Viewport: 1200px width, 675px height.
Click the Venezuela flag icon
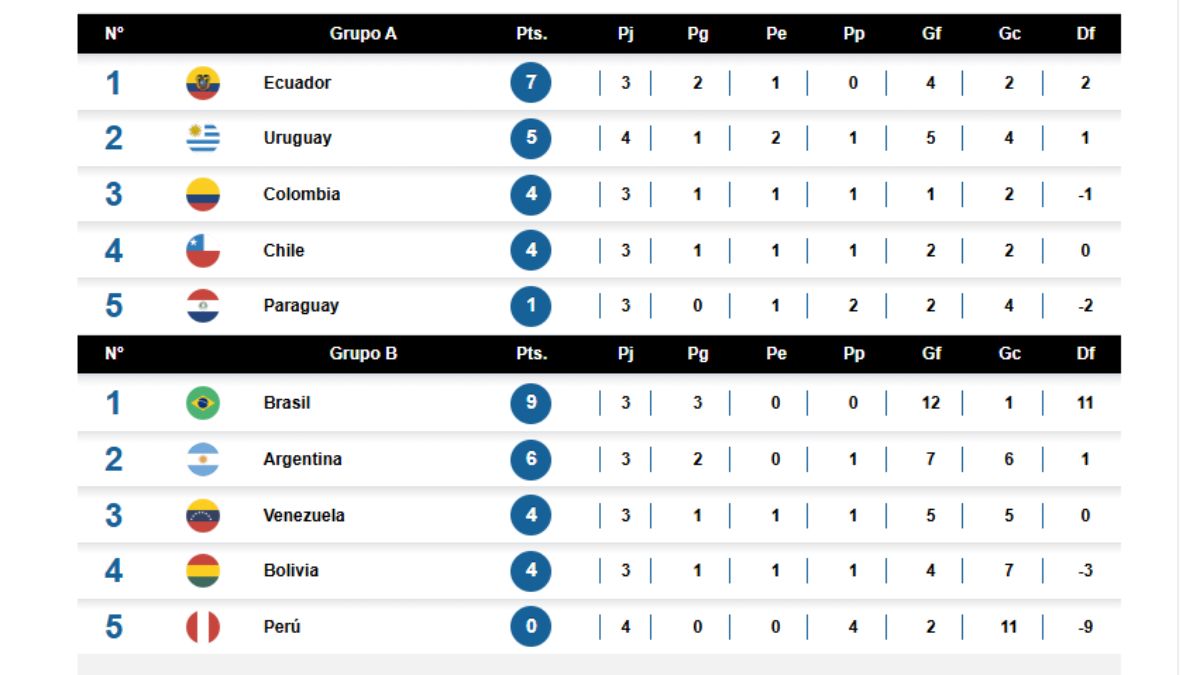(x=203, y=515)
